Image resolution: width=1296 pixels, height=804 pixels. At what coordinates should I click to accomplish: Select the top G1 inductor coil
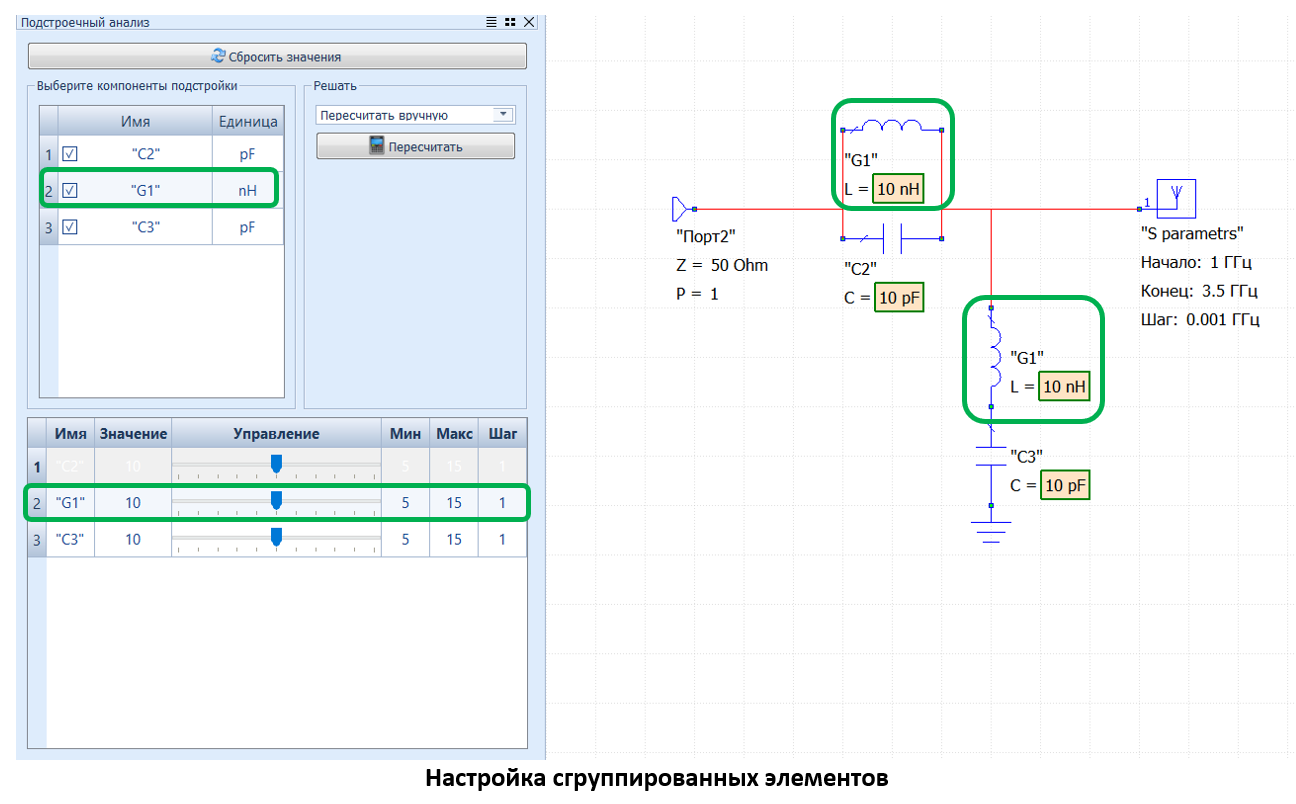[892, 127]
